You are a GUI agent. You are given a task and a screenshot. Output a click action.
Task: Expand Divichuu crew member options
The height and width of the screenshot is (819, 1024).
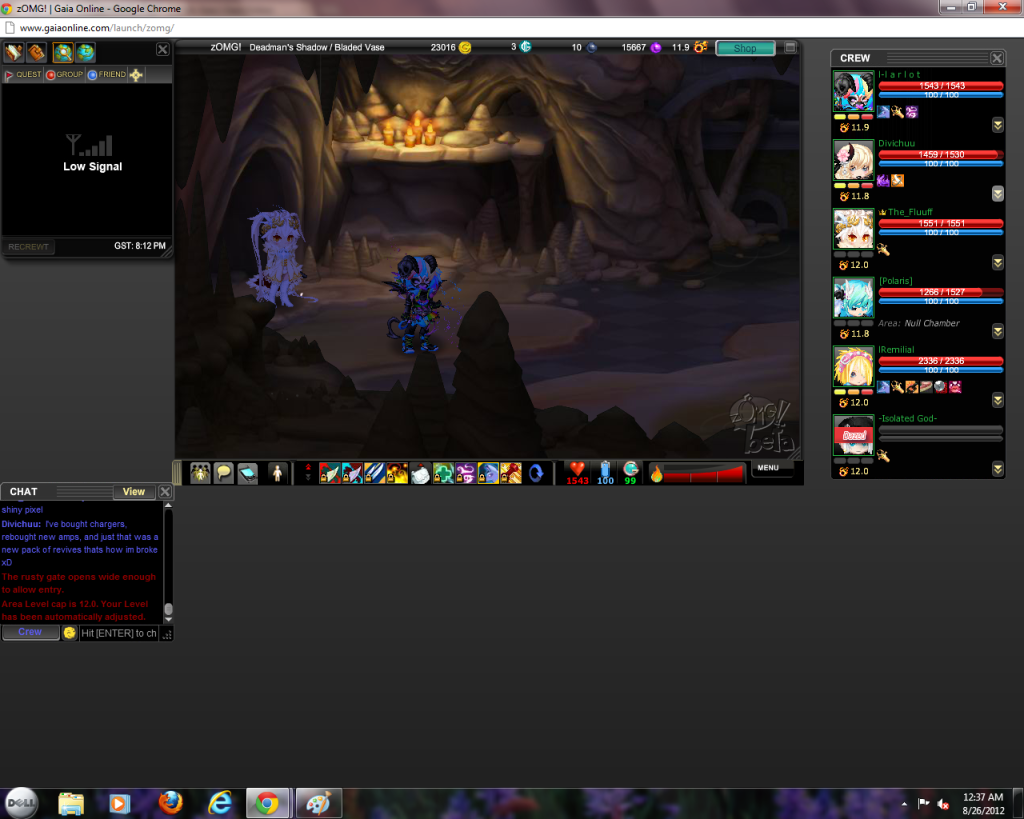coord(997,193)
